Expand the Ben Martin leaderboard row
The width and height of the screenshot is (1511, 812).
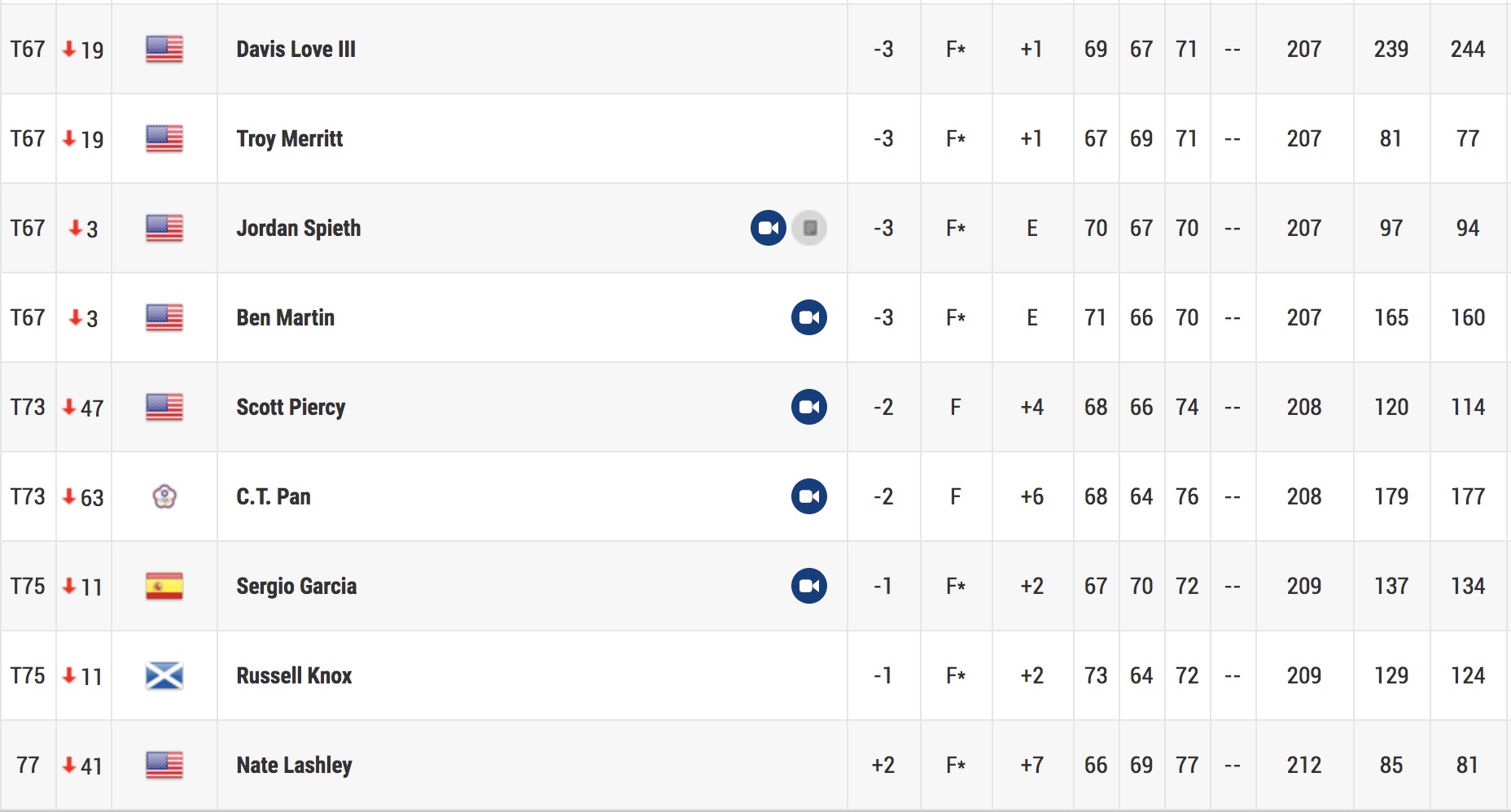tap(755, 317)
